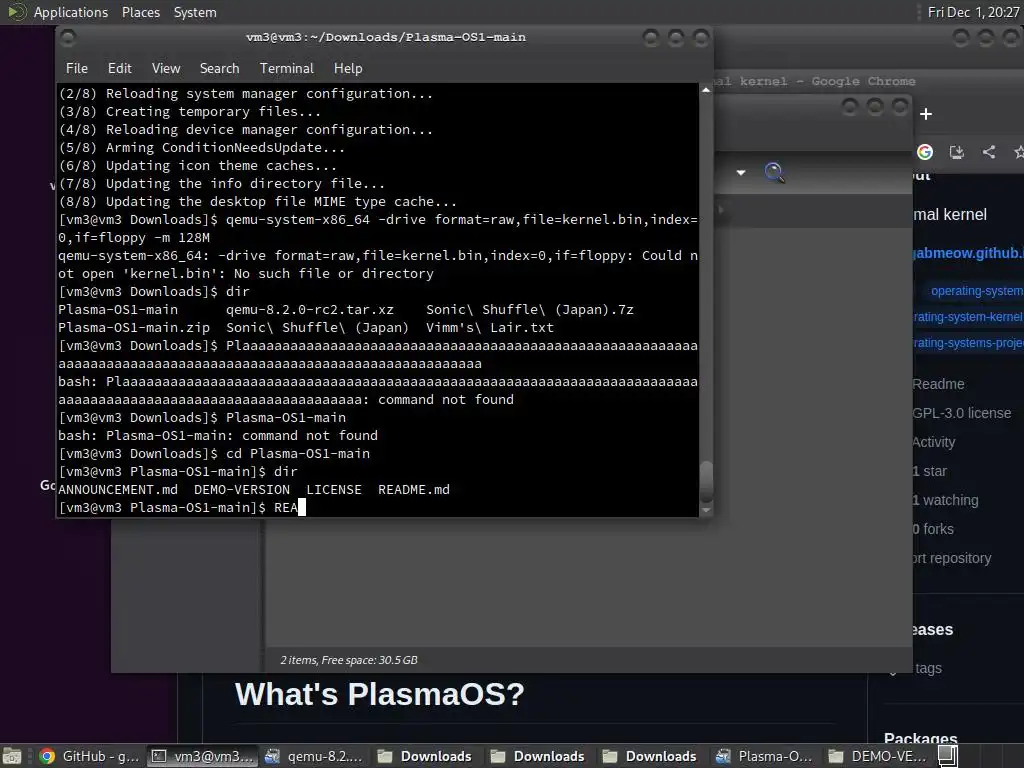The image size is (1024, 768).
Task: Click the bookmark star in the Chrome address bar
Action: coord(1019,152)
